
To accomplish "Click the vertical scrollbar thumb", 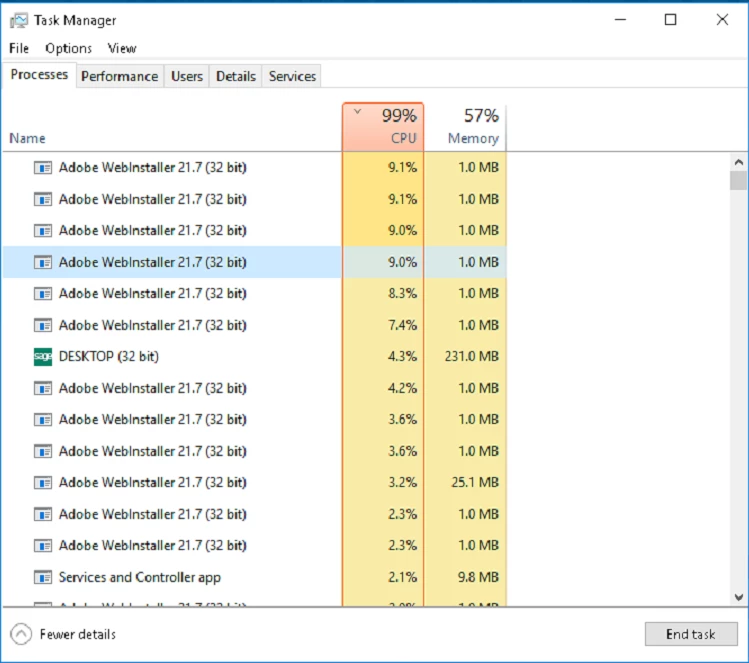I will point(738,181).
